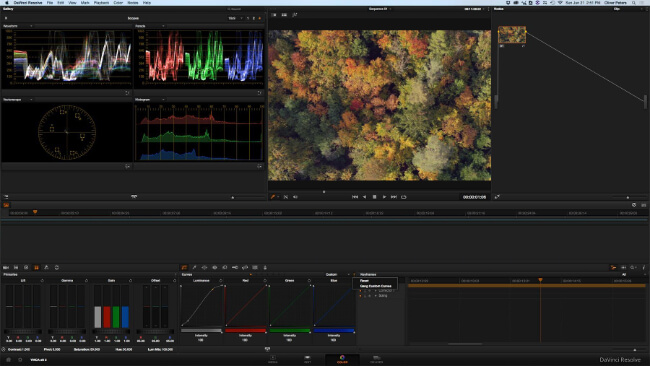Open the File menu

point(50,2)
